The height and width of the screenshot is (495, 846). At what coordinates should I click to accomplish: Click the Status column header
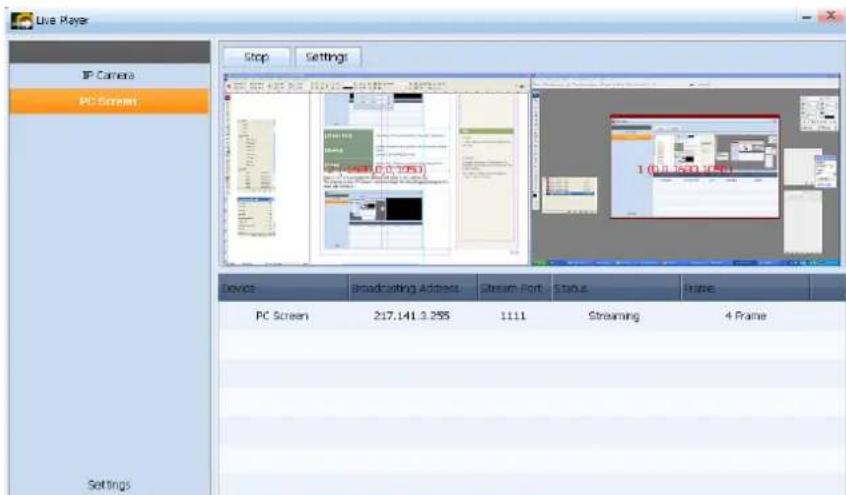pyautogui.click(x=616, y=288)
